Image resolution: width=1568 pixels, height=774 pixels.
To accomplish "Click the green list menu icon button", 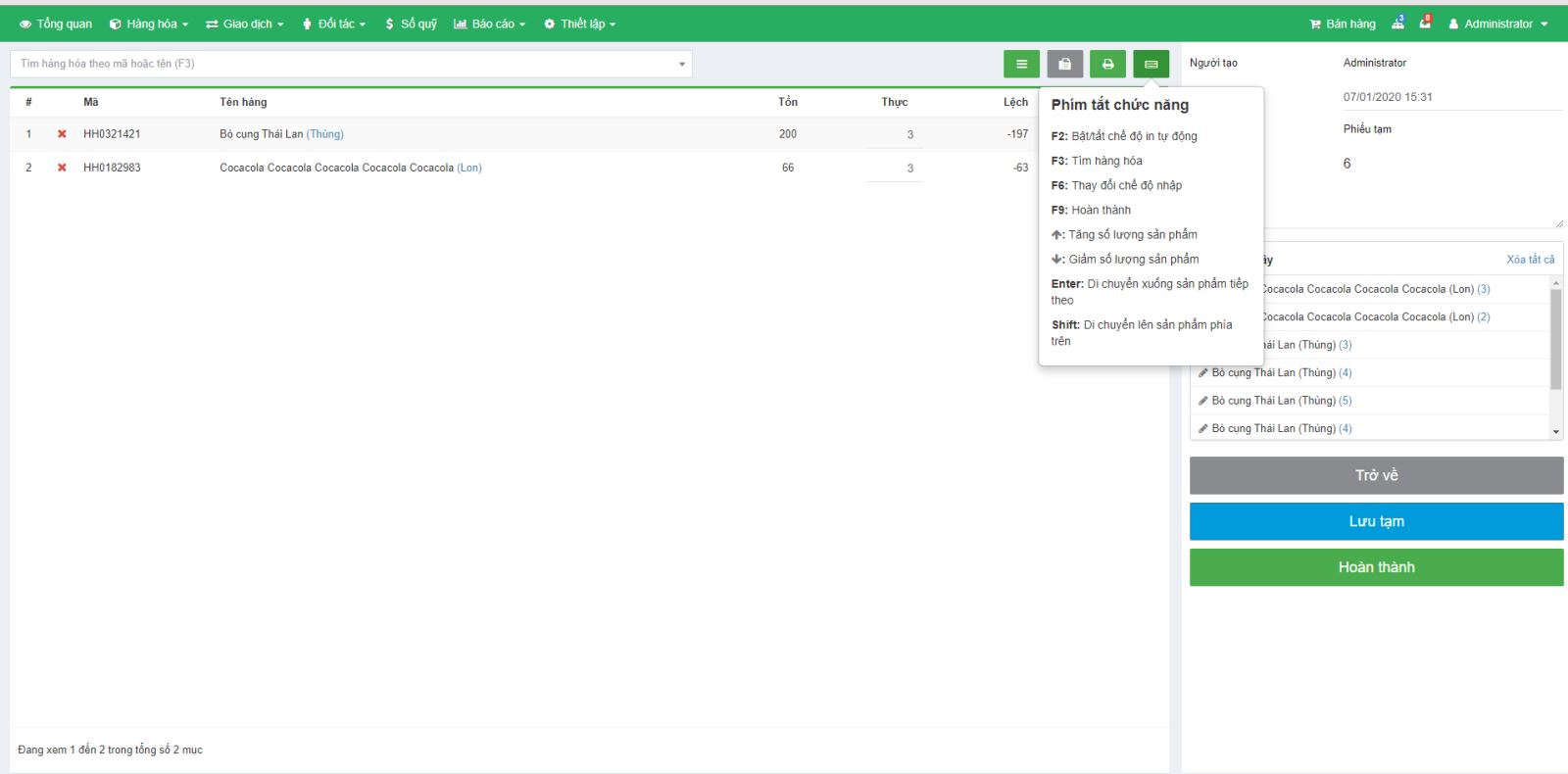I will tap(1021, 65).
